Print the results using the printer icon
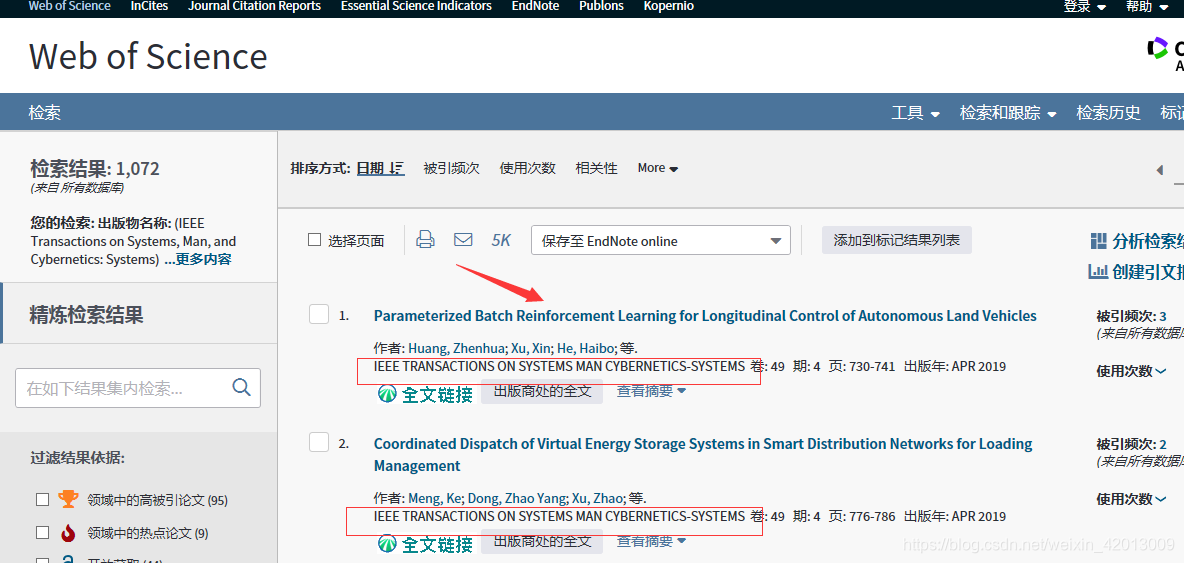Screen dimensions: 1184x563 (426, 240)
